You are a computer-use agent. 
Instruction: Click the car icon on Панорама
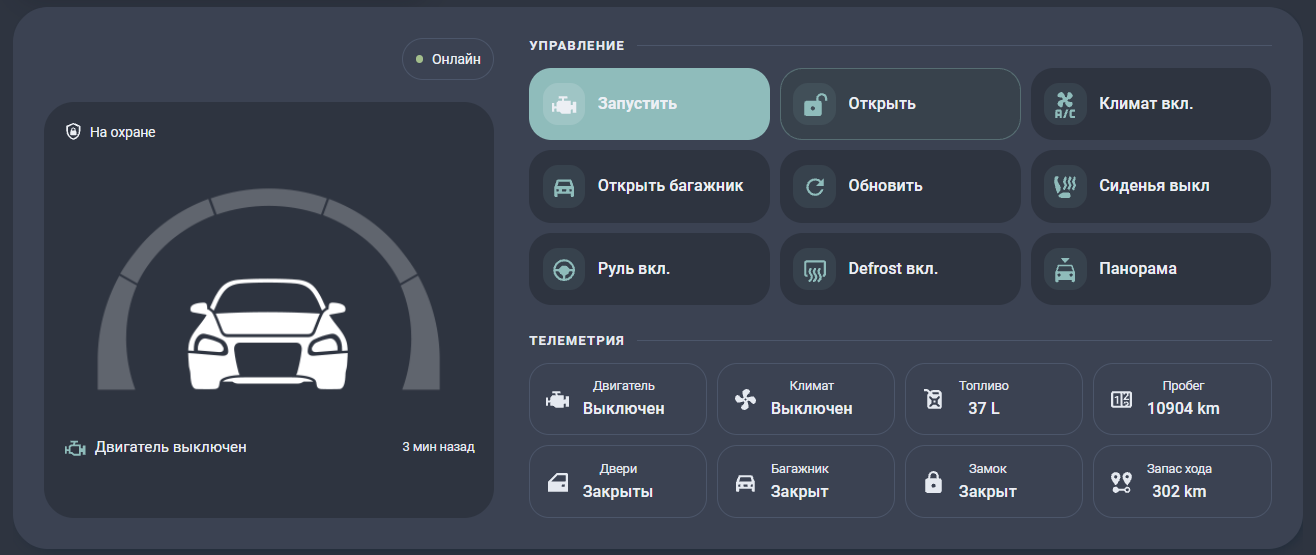pyautogui.click(x=1065, y=269)
